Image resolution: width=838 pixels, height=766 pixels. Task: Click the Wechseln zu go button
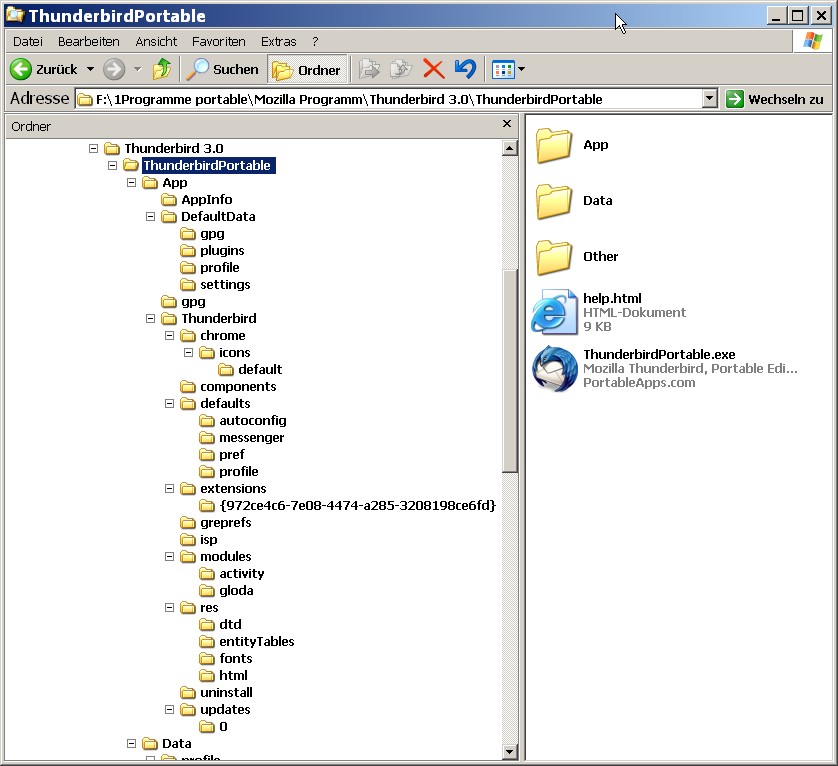point(776,99)
